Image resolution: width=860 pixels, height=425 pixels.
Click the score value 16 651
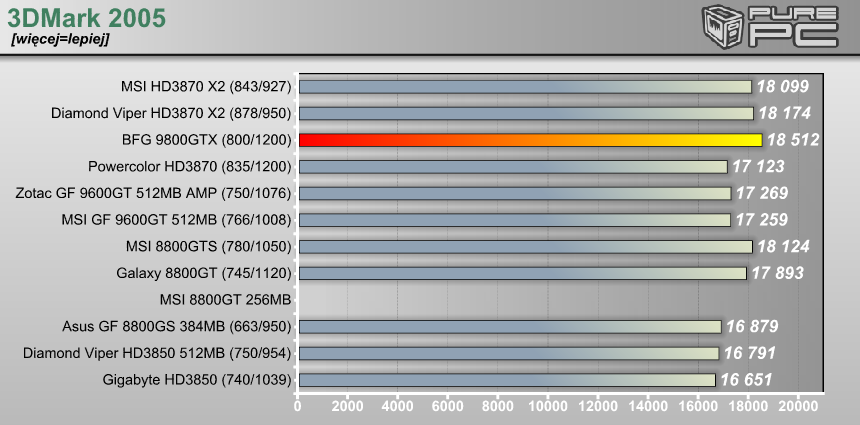[x=746, y=380]
